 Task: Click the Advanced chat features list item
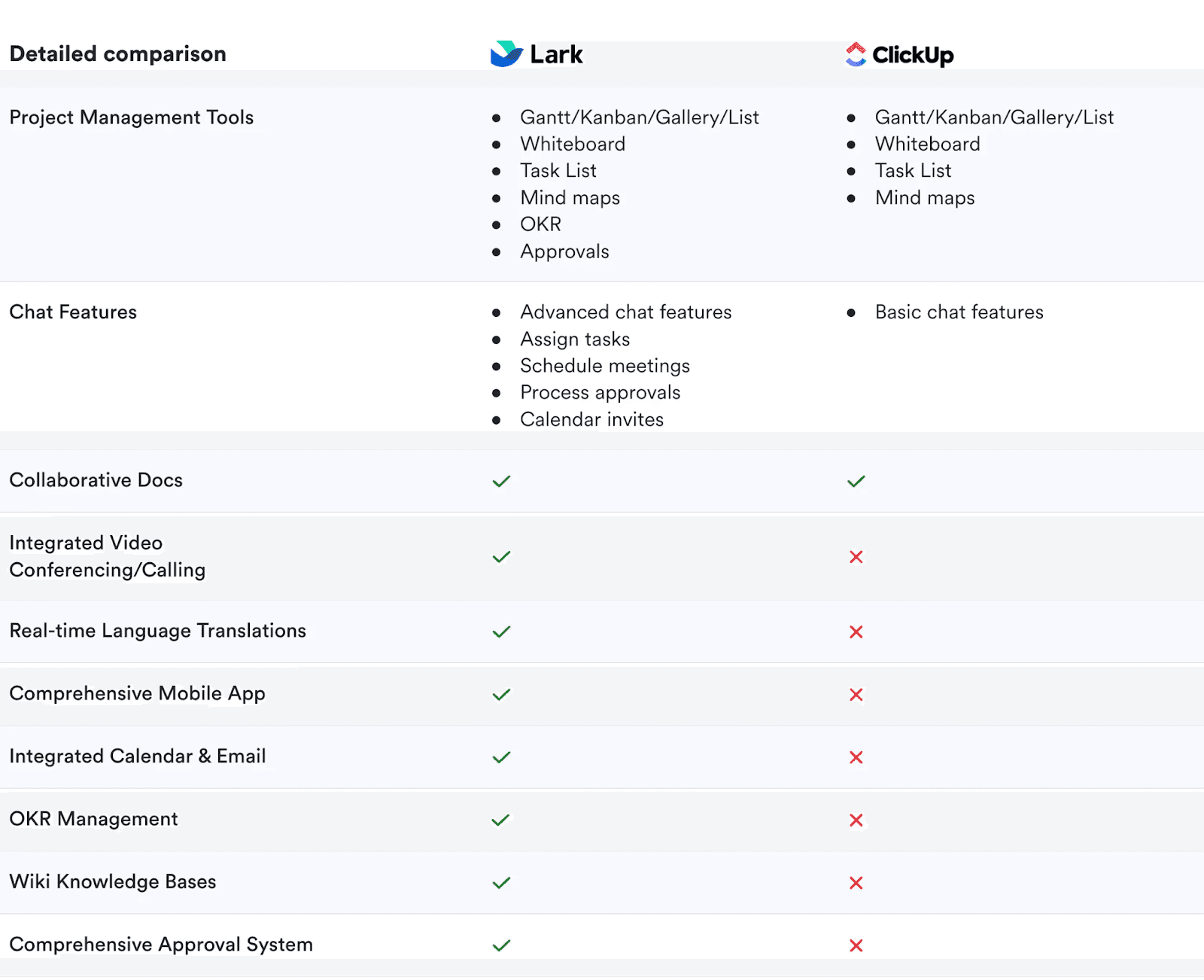click(625, 312)
